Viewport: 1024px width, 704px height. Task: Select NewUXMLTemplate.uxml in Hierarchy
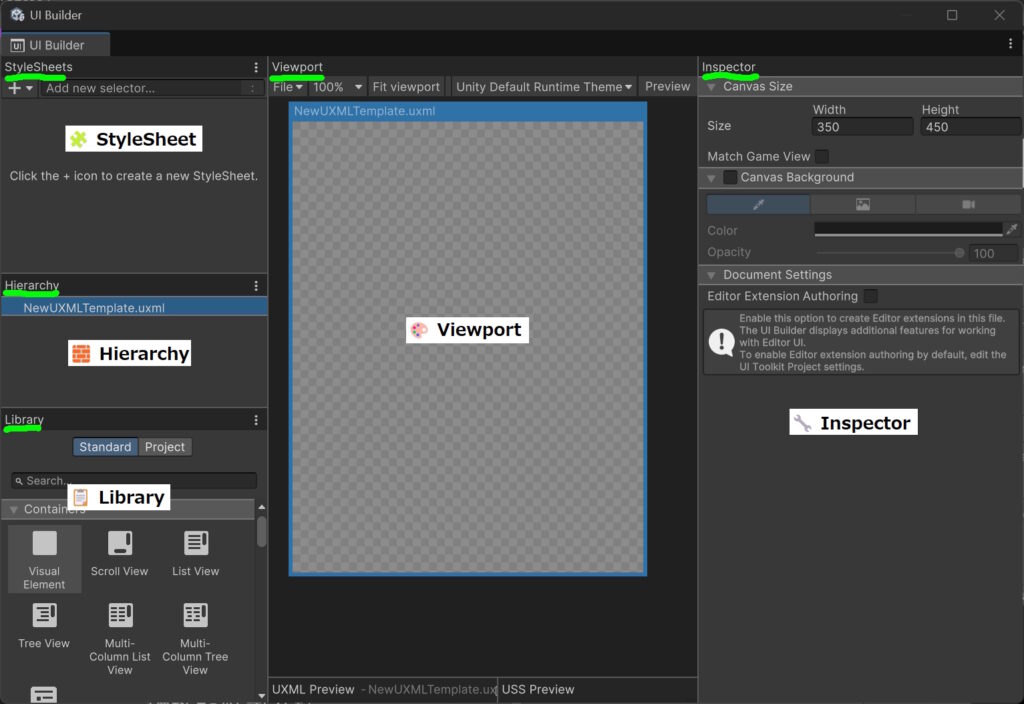(134, 308)
